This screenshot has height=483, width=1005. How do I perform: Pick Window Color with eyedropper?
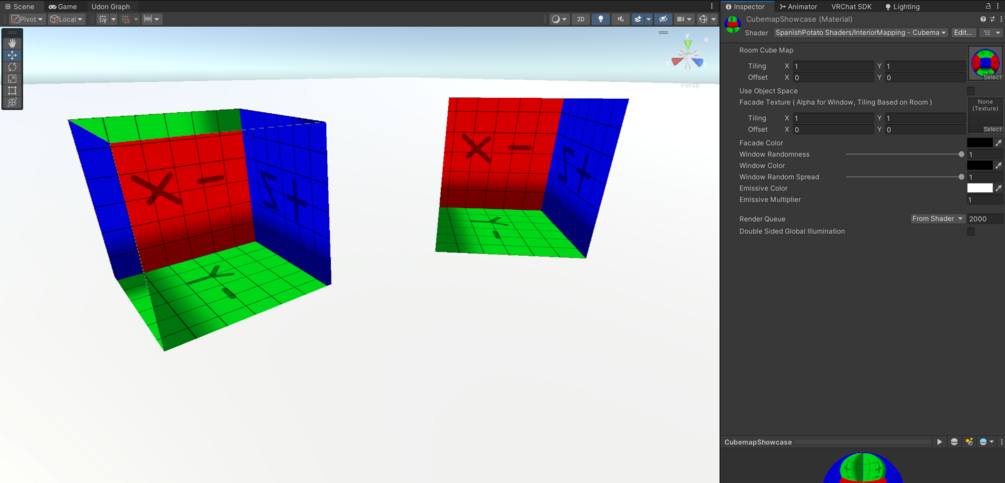[x=999, y=165]
